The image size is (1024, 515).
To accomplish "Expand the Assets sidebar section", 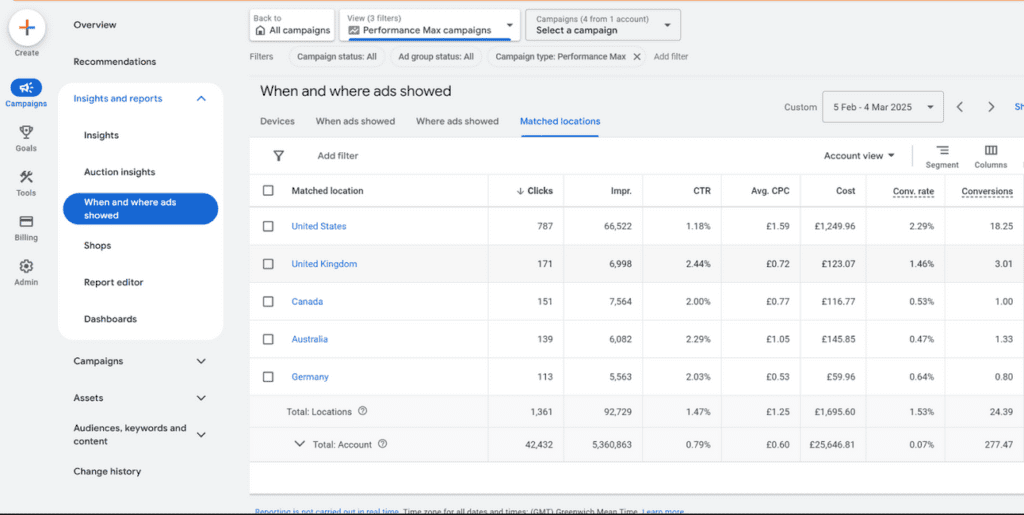I will coord(201,398).
